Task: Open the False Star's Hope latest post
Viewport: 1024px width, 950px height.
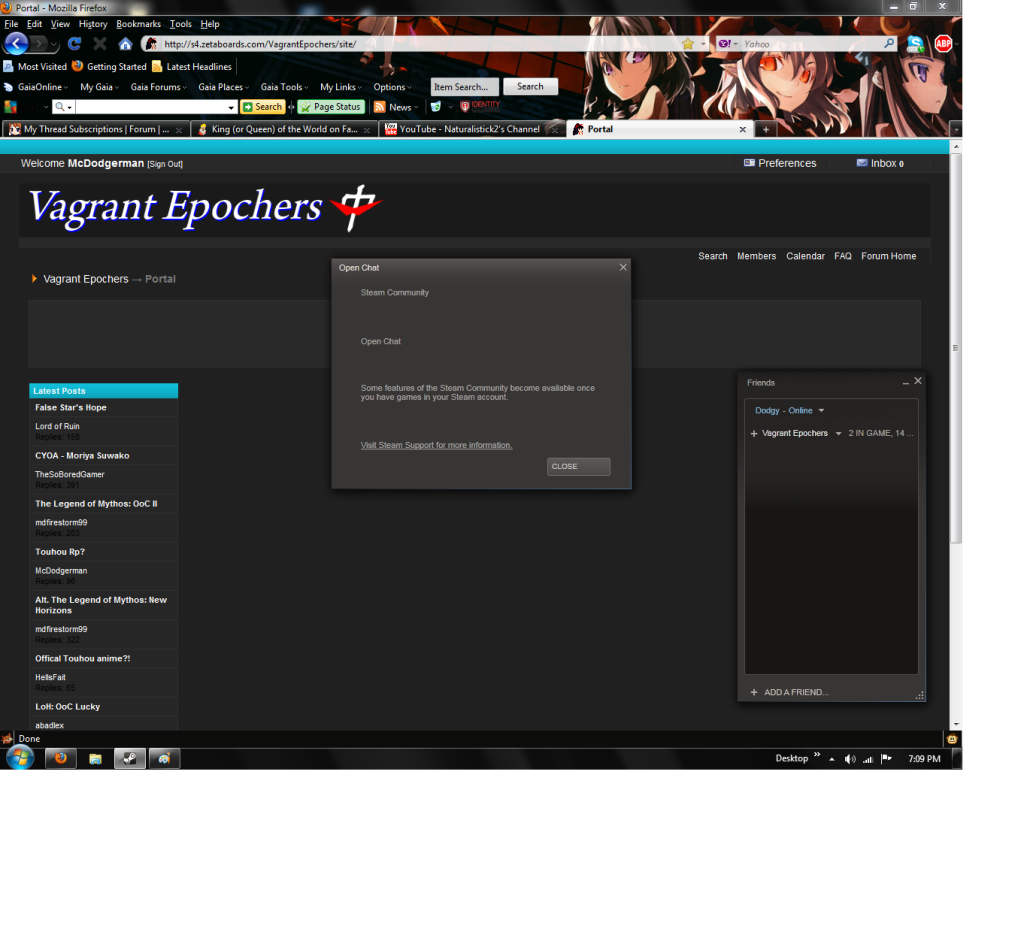Action: click(x=71, y=408)
